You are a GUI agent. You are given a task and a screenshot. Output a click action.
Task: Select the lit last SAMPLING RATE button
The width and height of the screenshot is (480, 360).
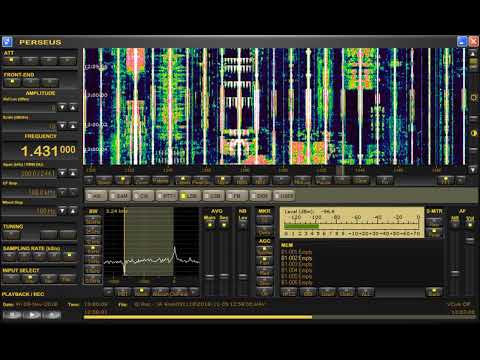(x=69, y=256)
